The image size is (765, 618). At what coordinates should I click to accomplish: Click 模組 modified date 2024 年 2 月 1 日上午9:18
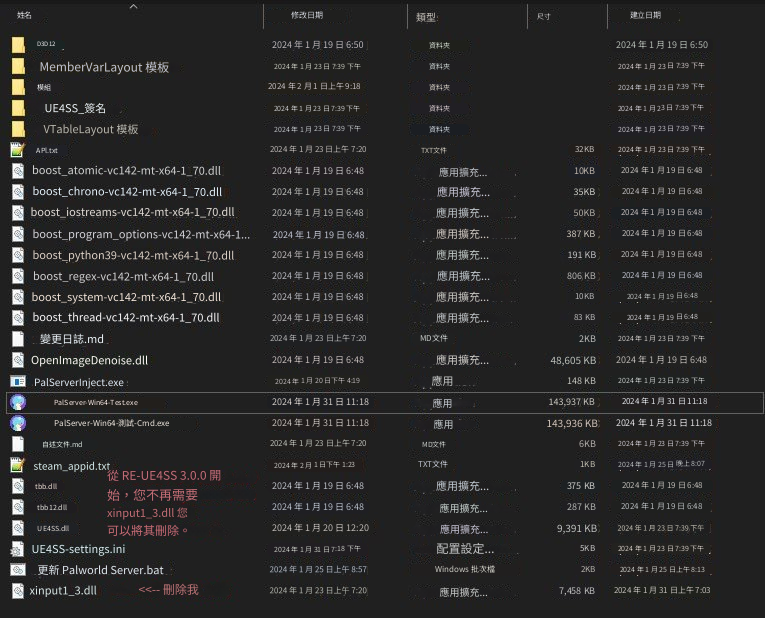pos(314,86)
